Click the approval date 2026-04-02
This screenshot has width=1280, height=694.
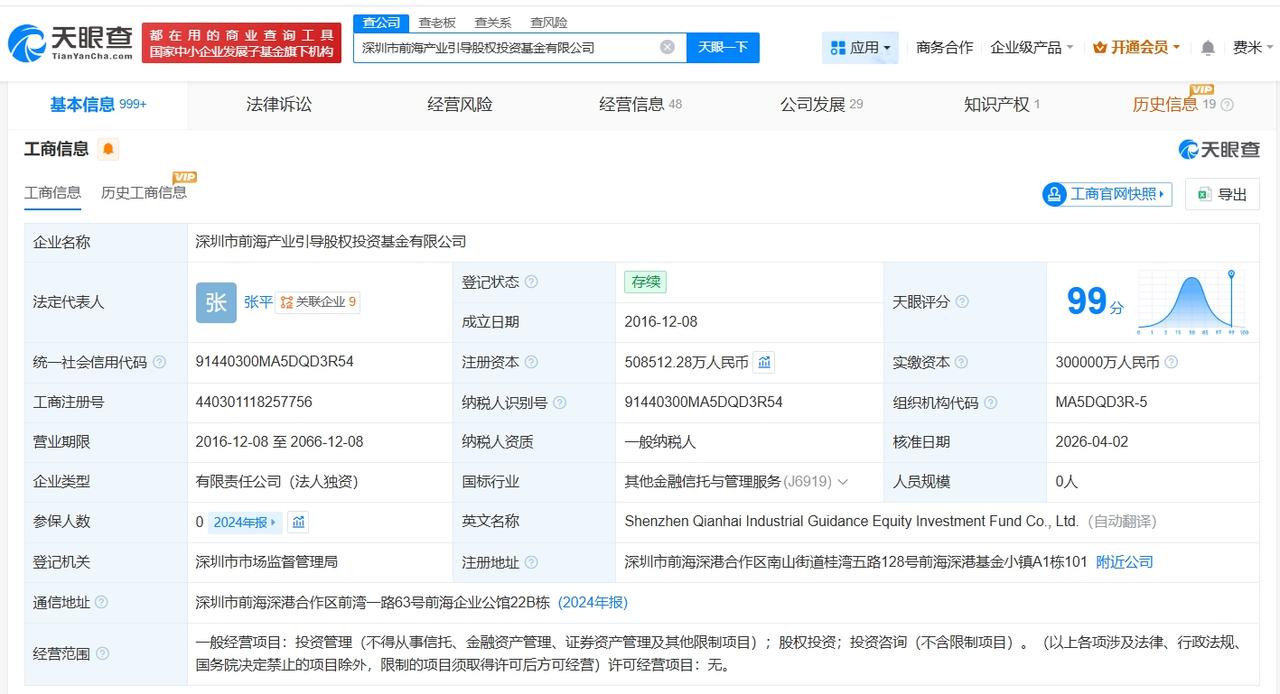point(1092,442)
